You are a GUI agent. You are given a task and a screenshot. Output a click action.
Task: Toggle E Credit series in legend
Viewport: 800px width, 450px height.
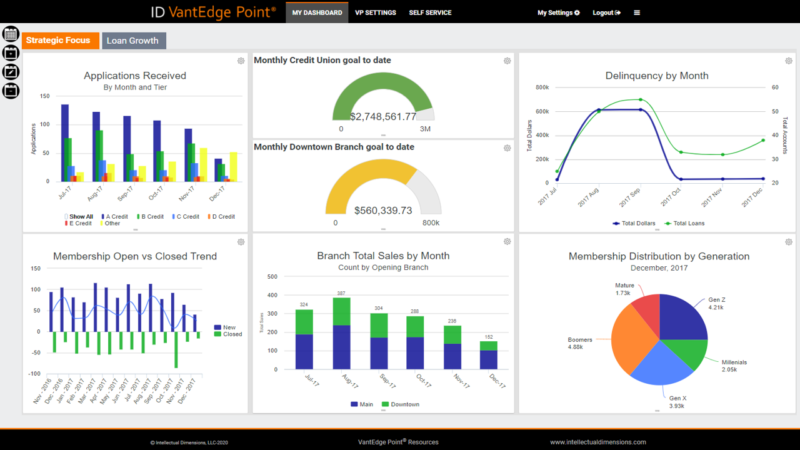[78, 223]
